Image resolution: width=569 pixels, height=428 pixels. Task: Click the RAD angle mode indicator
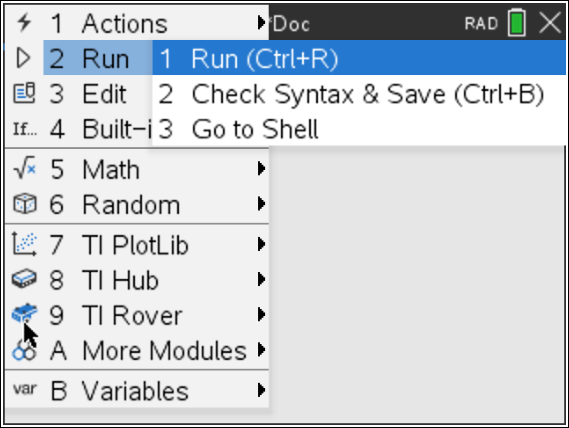point(481,24)
